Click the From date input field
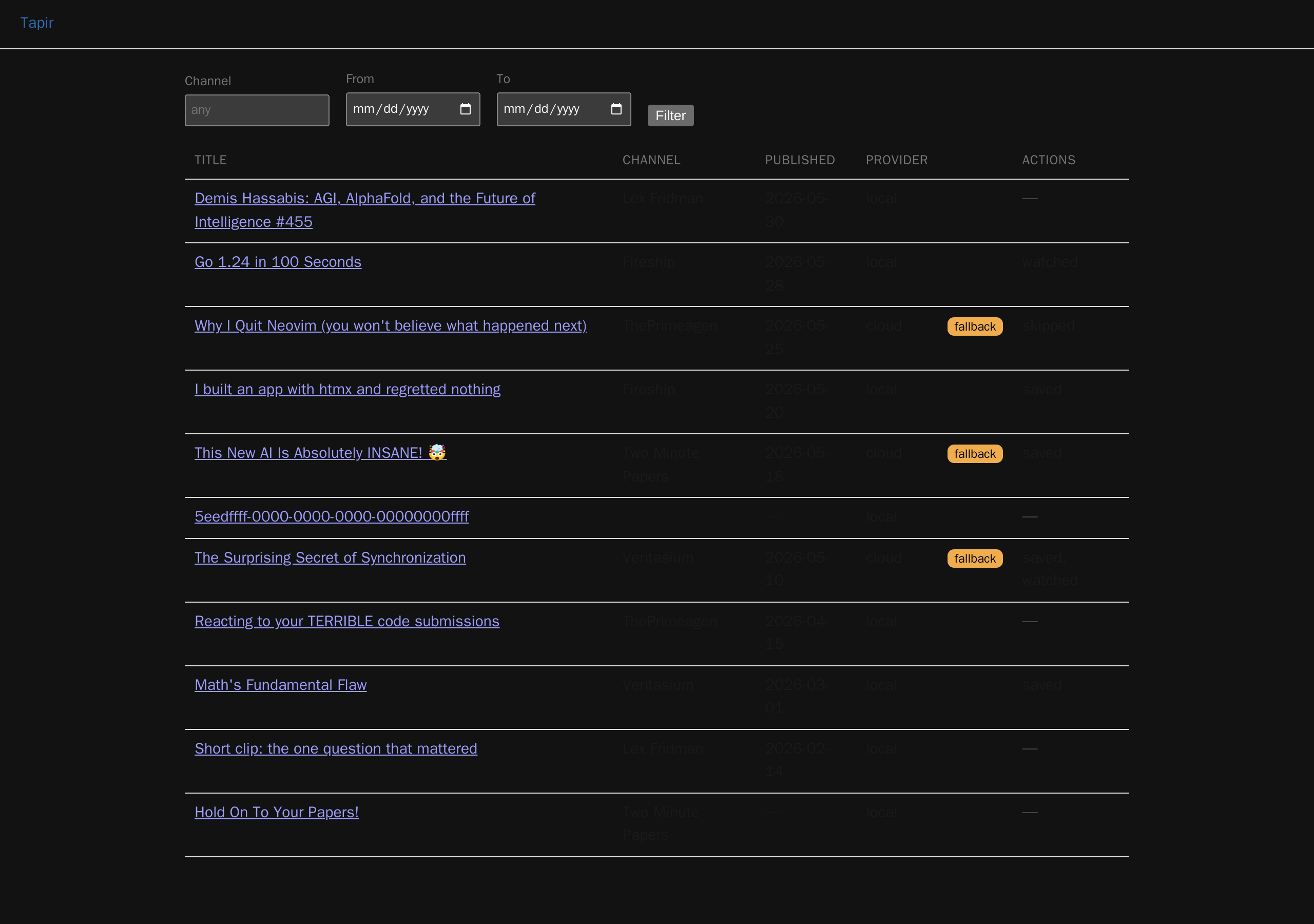Viewport: 1314px width, 924px height. pyautogui.click(x=413, y=109)
